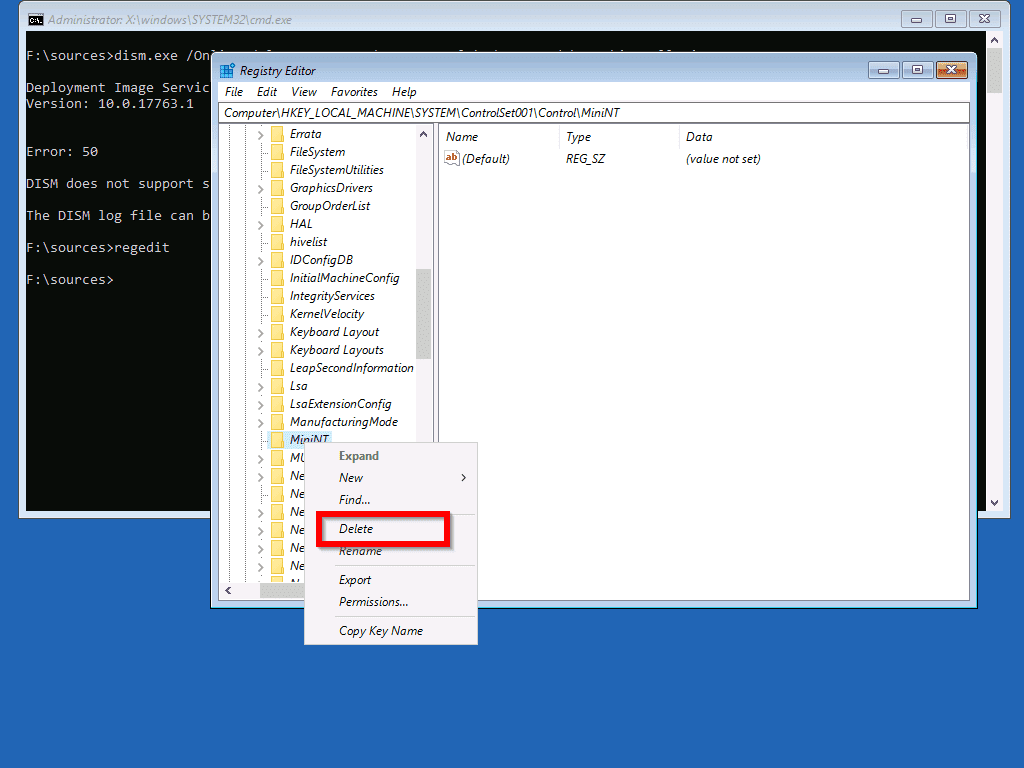Image resolution: width=1024 pixels, height=768 pixels.
Task: Click the KernelVelocity folder icon
Action: (x=277, y=314)
